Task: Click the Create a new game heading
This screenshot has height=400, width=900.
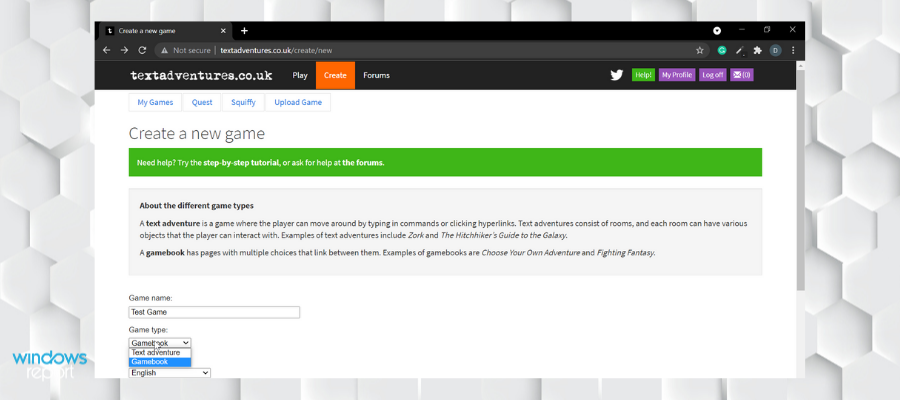Action: (197, 134)
